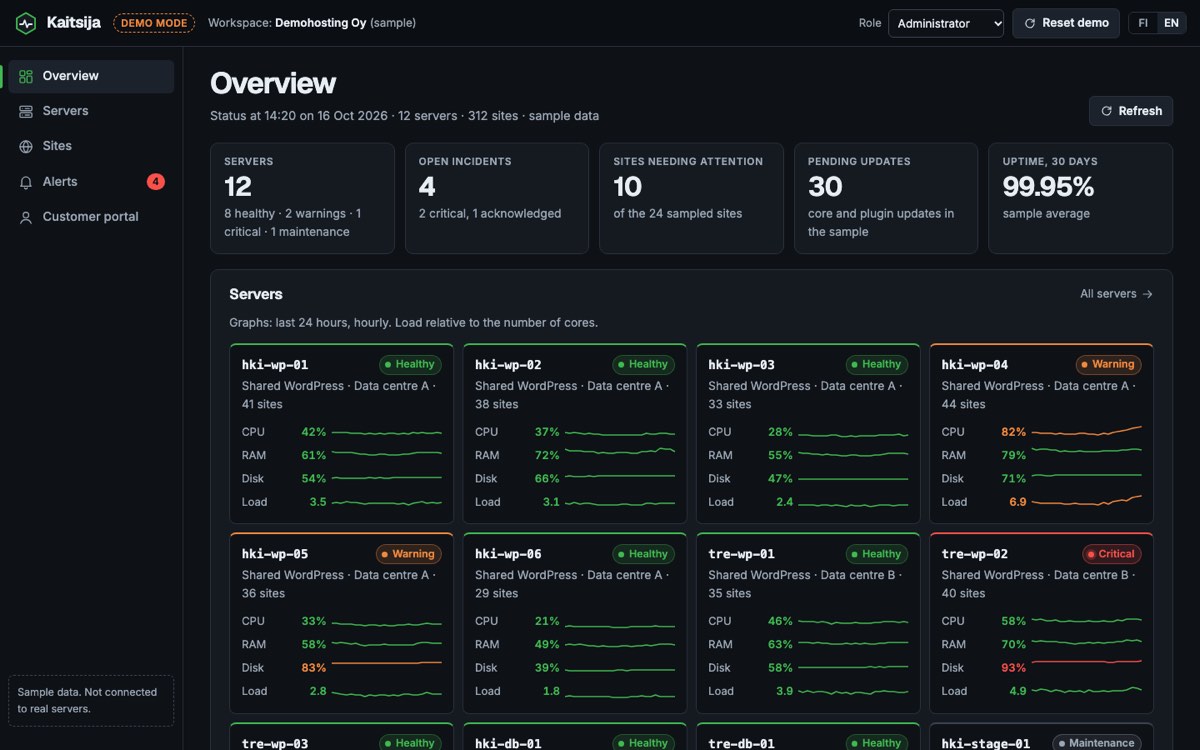Click the Servers summary card showing 12
Screen dimensions: 1200x750
tap(302, 198)
